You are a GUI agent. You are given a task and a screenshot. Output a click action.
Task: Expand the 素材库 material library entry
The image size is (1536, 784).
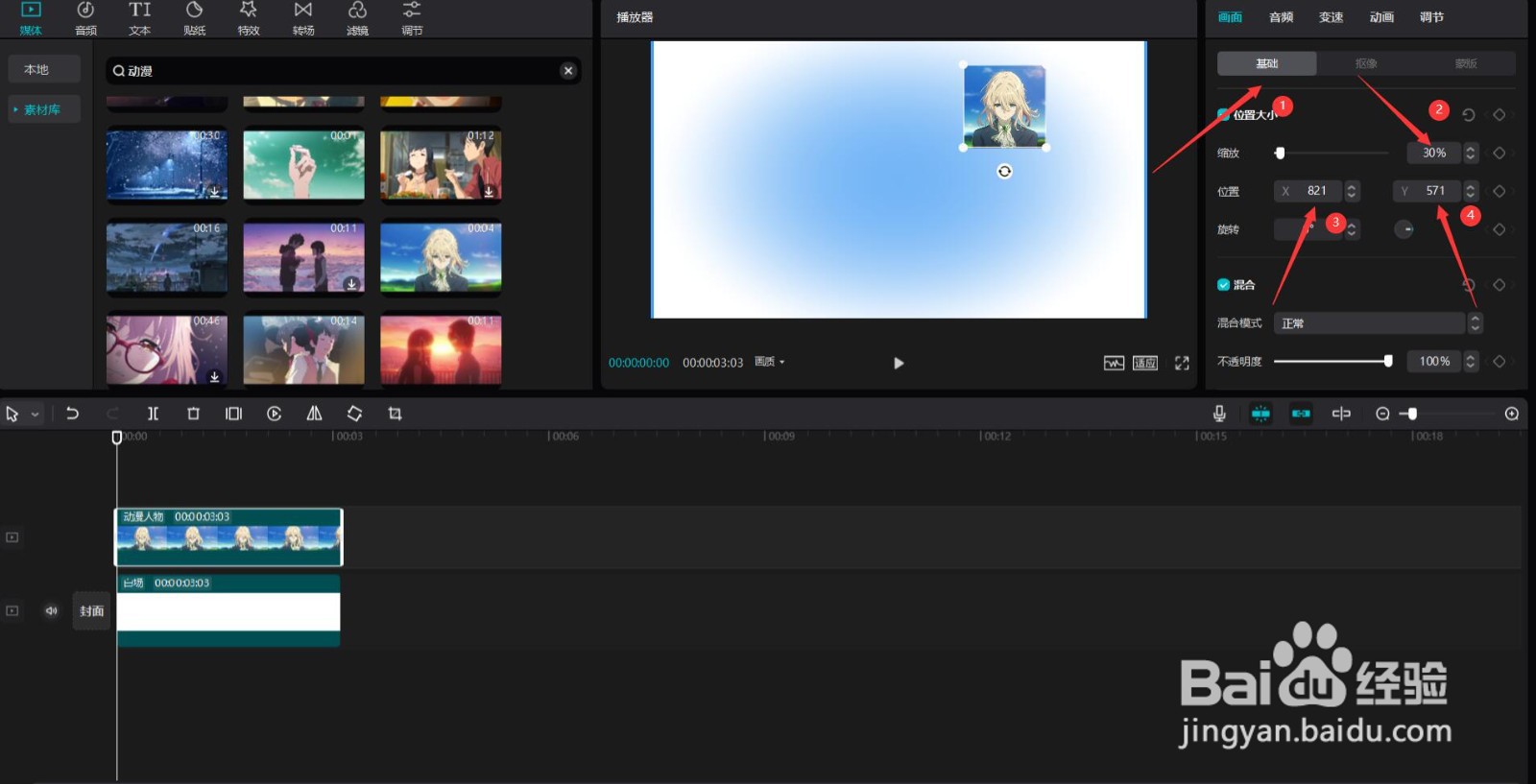(44, 109)
